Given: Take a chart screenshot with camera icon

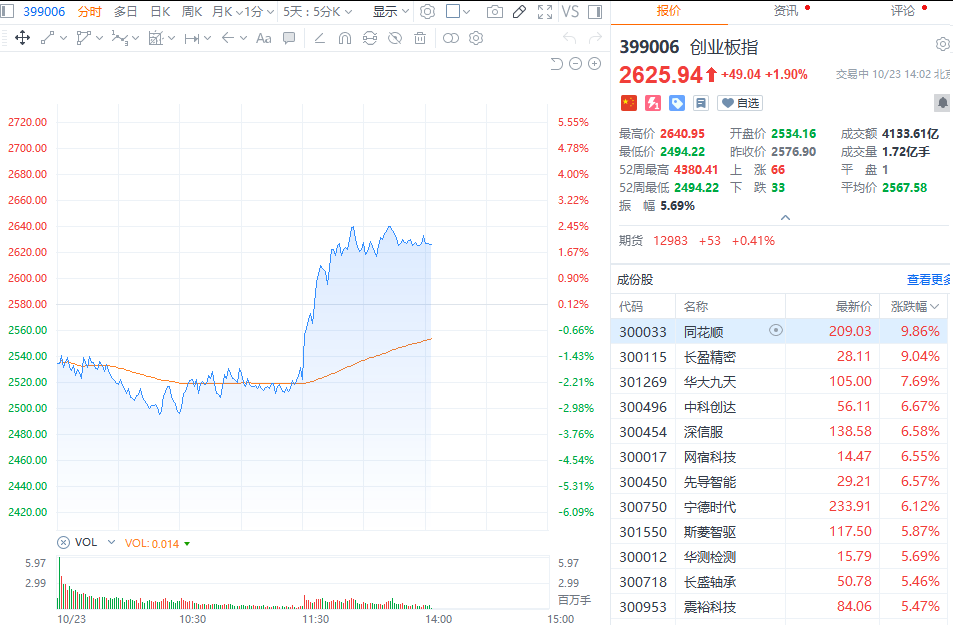Looking at the screenshot, I should [495, 12].
